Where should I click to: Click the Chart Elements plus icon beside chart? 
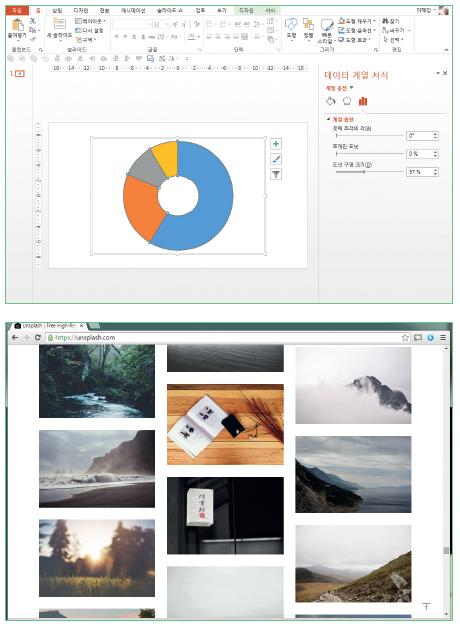pyautogui.click(x=276, y=144)
